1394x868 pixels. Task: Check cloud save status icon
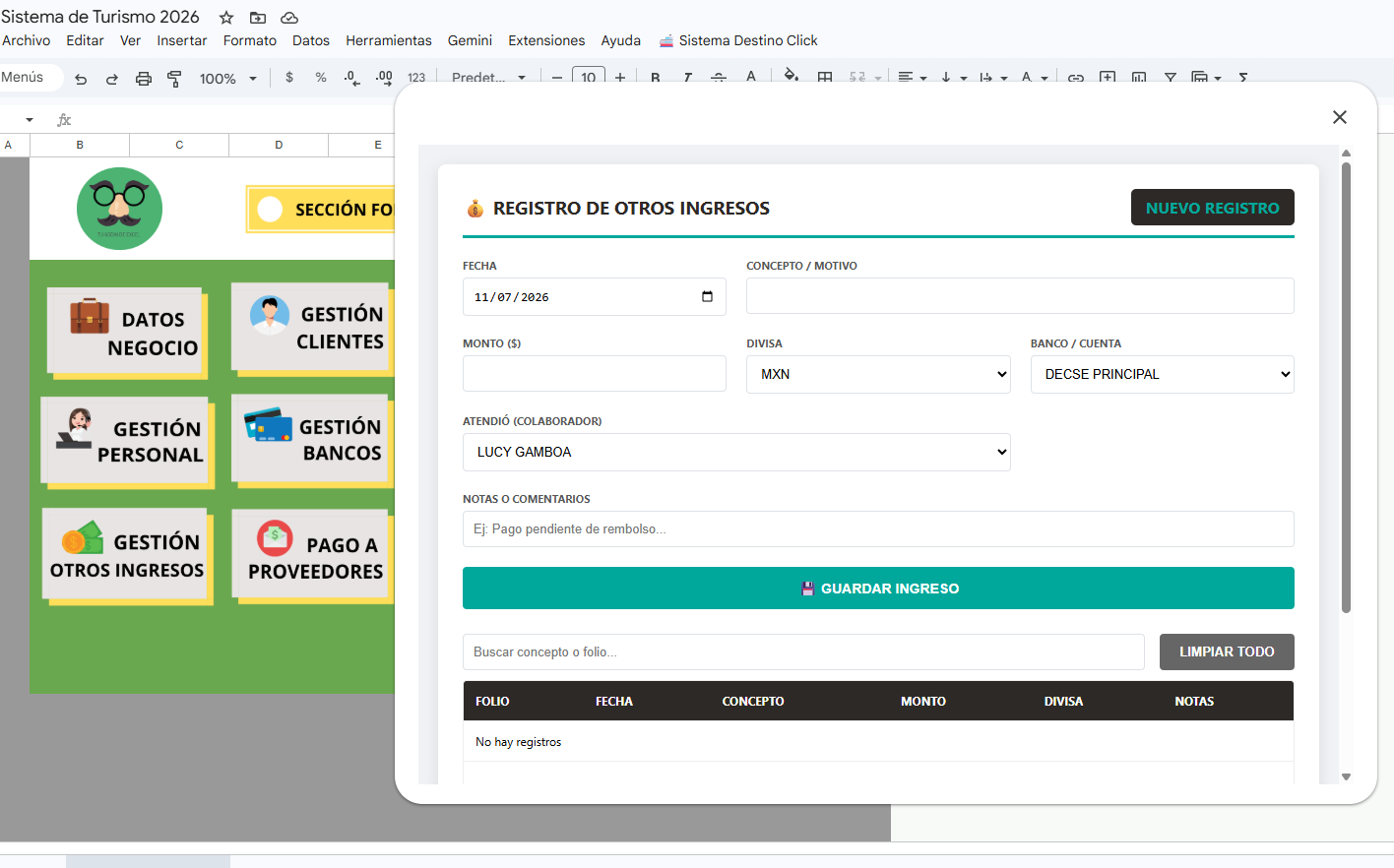(x=289, y=18)
